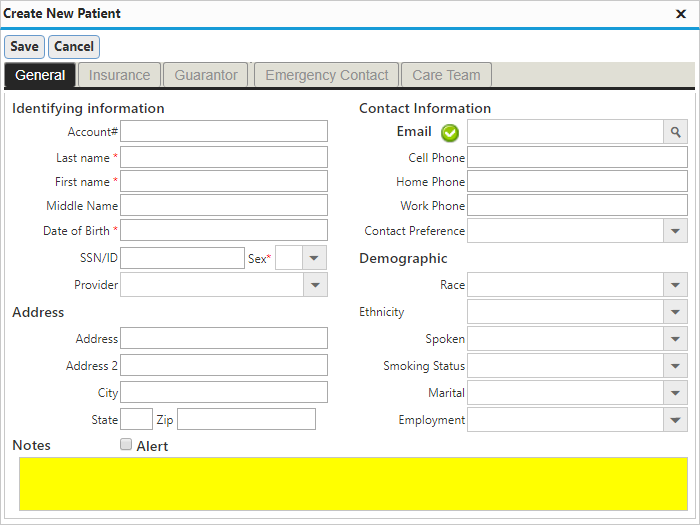
Task: Click the Address line field
Action: pos(224,338)
